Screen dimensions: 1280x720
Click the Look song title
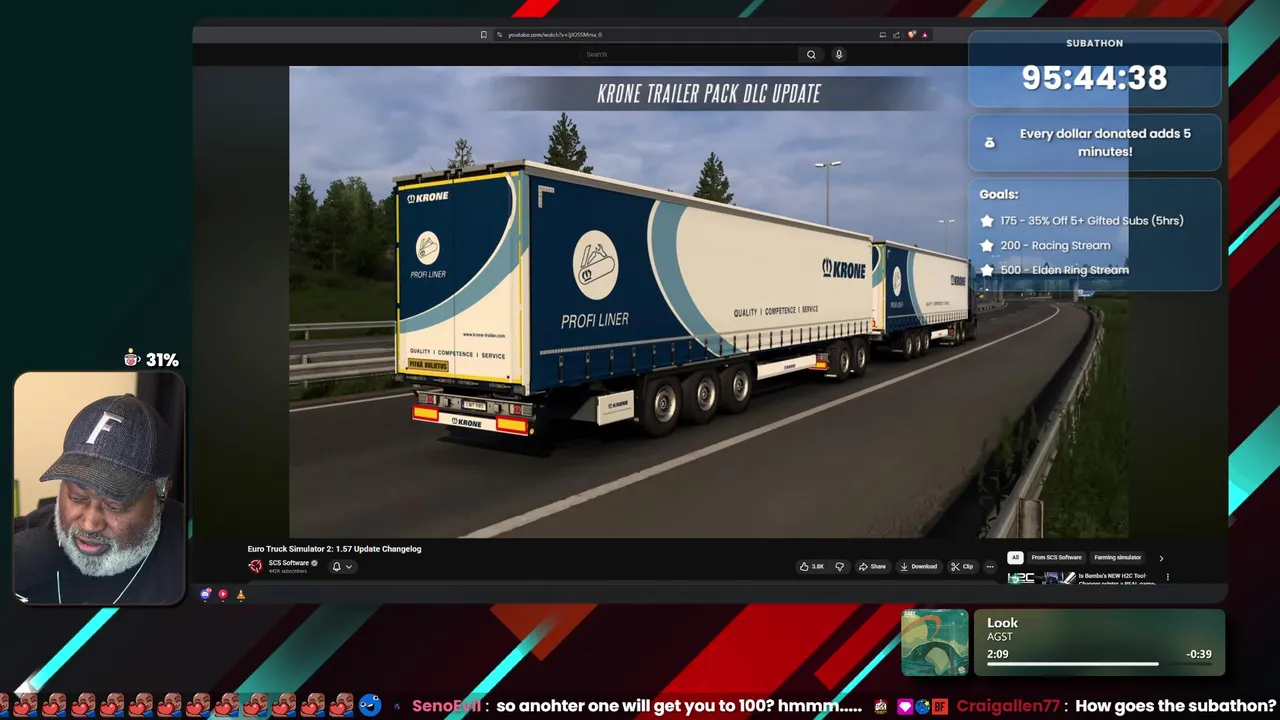[x=1002, y=622]
